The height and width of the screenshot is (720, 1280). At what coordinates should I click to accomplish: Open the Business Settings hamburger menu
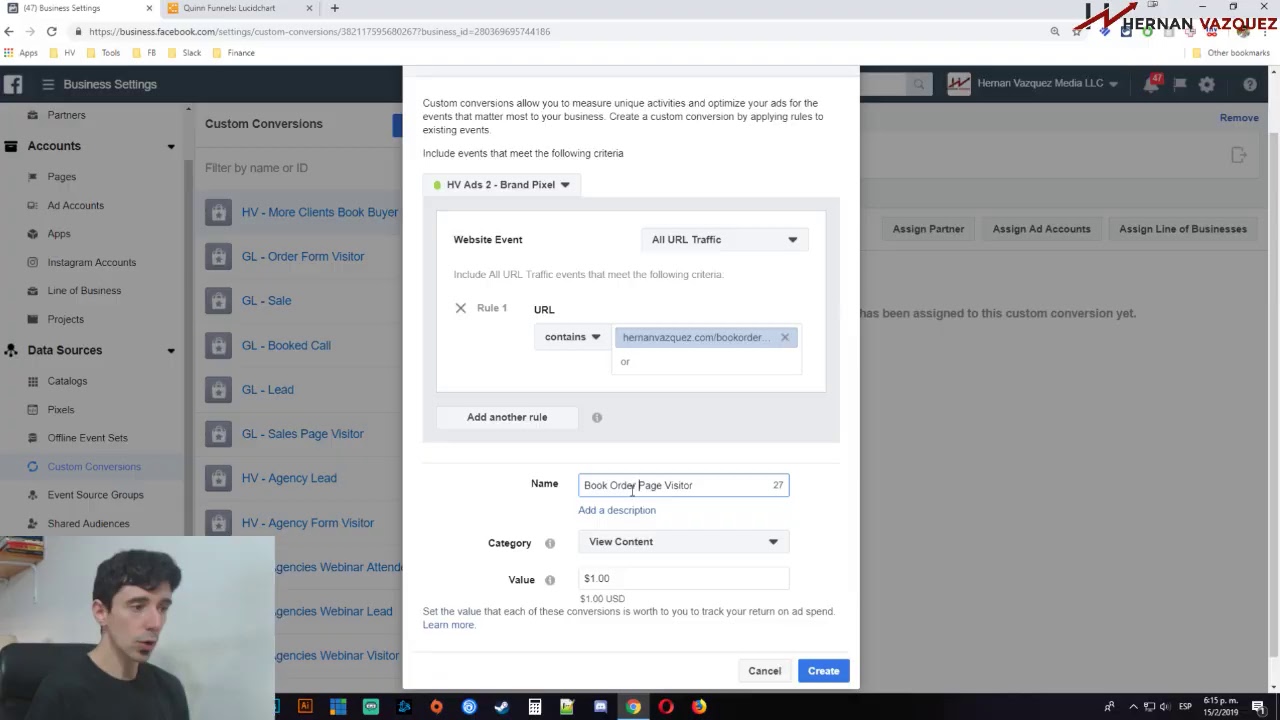pyautogui.click(x=47, y=84)
